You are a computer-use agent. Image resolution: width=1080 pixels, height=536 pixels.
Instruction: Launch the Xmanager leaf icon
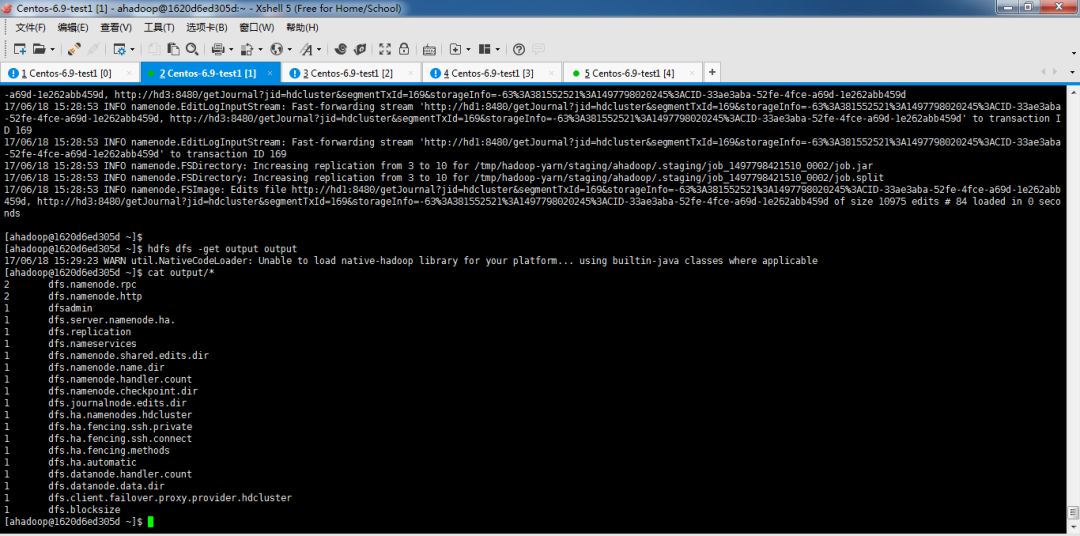tap(360, 49)
